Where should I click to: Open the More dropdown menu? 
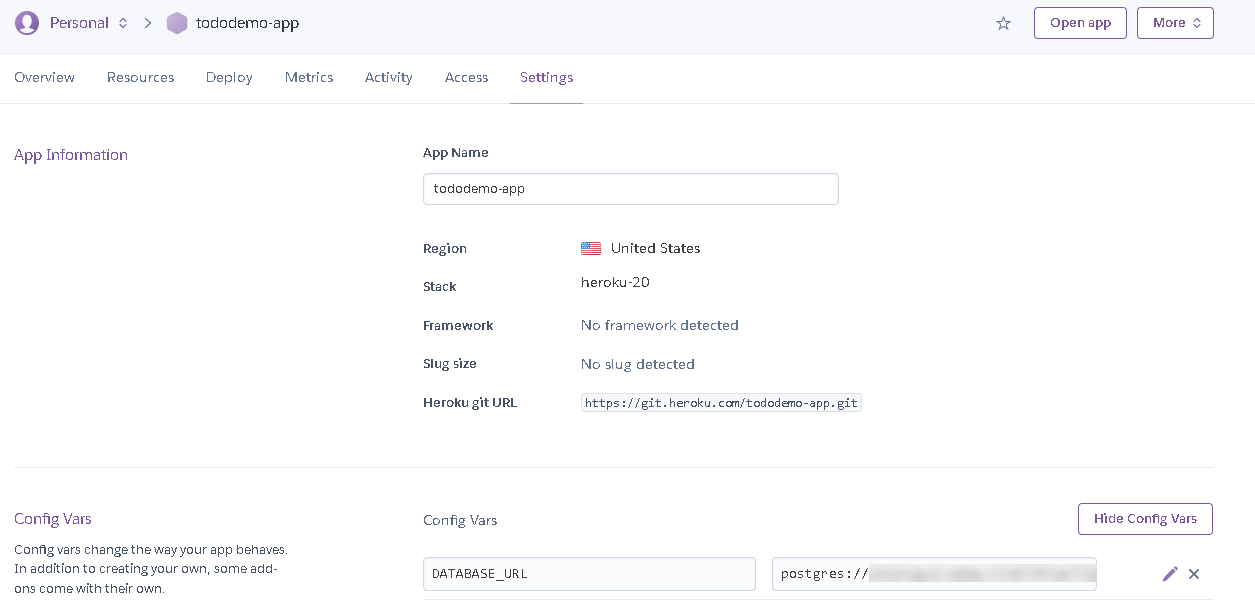click(x=1175, y=23)
